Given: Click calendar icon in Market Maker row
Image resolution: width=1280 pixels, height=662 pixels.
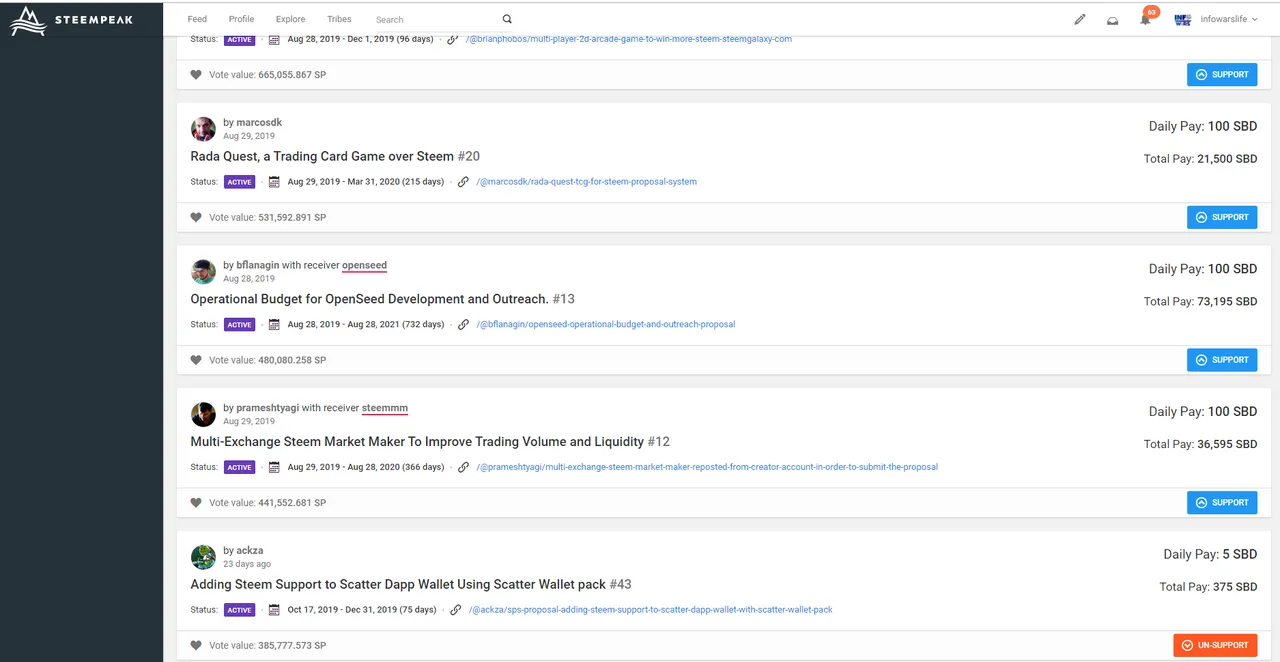Looking at the screenshot, I should pyautogui.click(x=274, y=467).
